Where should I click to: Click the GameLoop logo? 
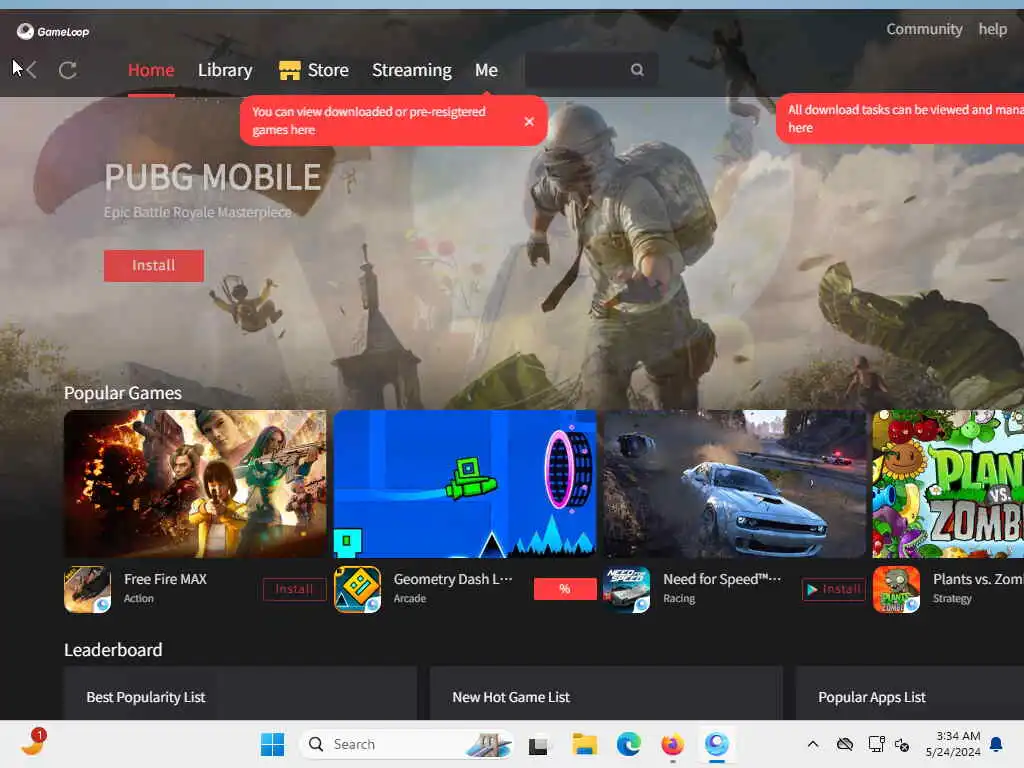[x=53, y=31]
